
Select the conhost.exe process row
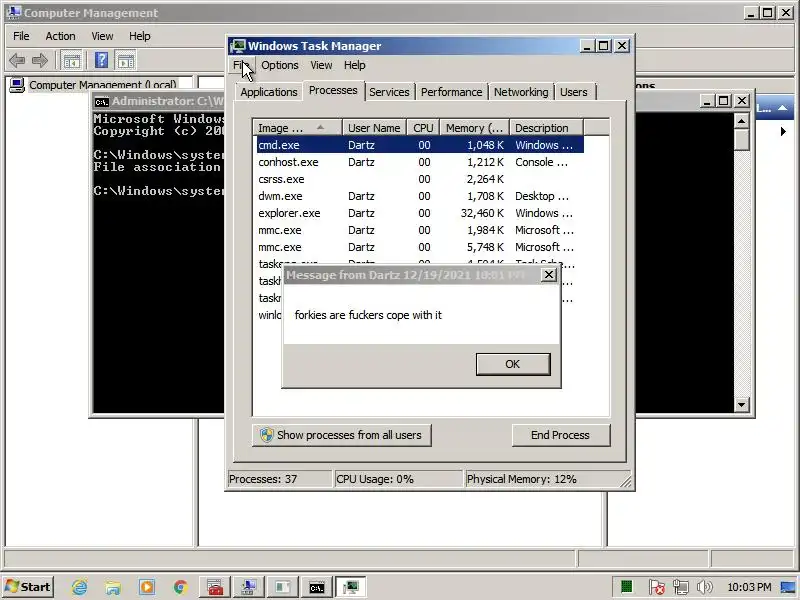point(420,162)
